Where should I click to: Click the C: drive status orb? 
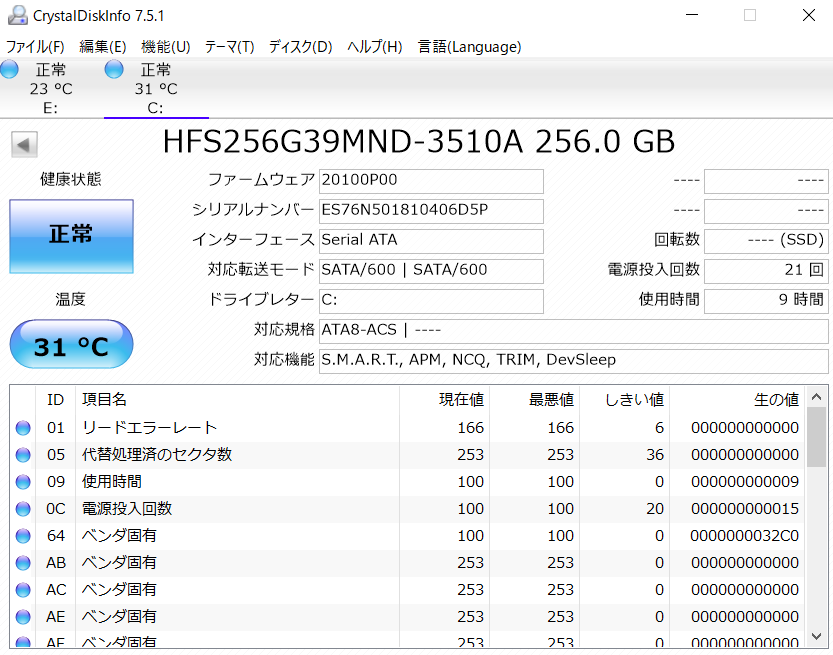click(x=114, y=69)
